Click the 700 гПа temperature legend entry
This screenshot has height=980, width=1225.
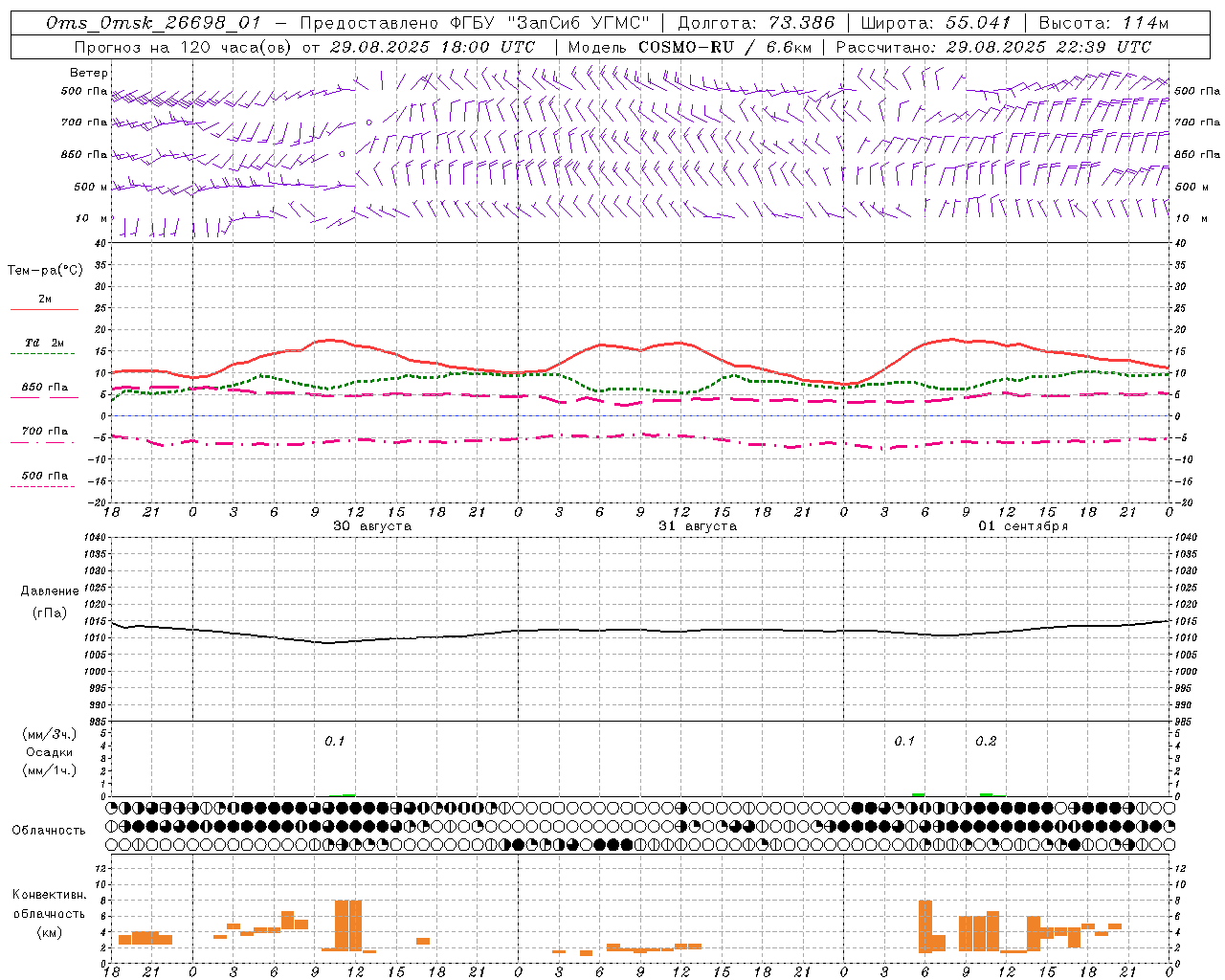coord(45,432)
